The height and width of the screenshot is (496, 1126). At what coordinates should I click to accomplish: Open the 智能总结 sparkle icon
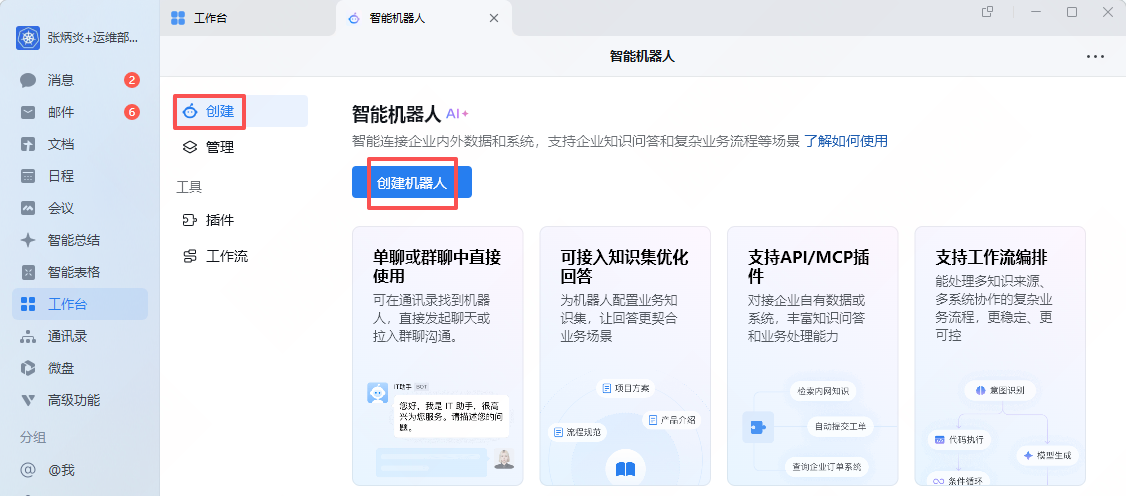tap(28, 240)
